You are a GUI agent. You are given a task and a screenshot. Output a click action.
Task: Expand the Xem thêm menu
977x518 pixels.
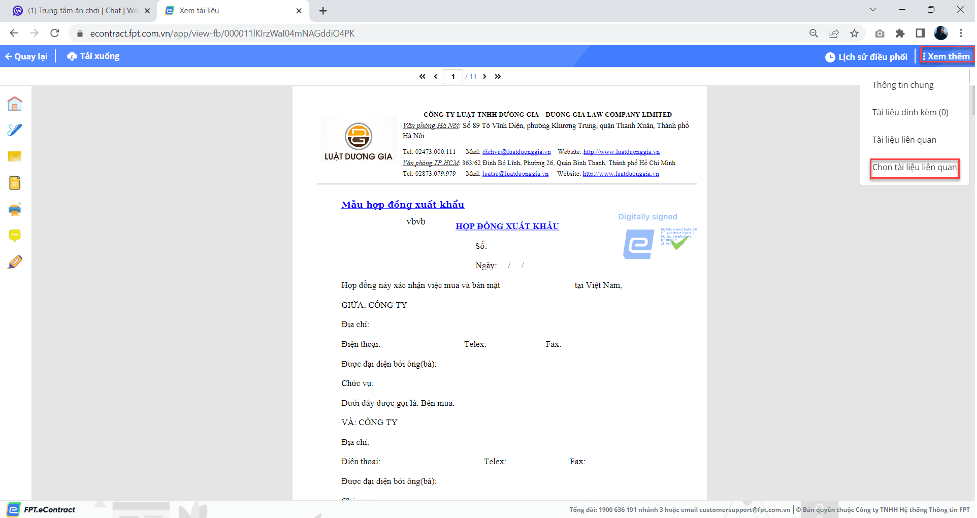946,56
